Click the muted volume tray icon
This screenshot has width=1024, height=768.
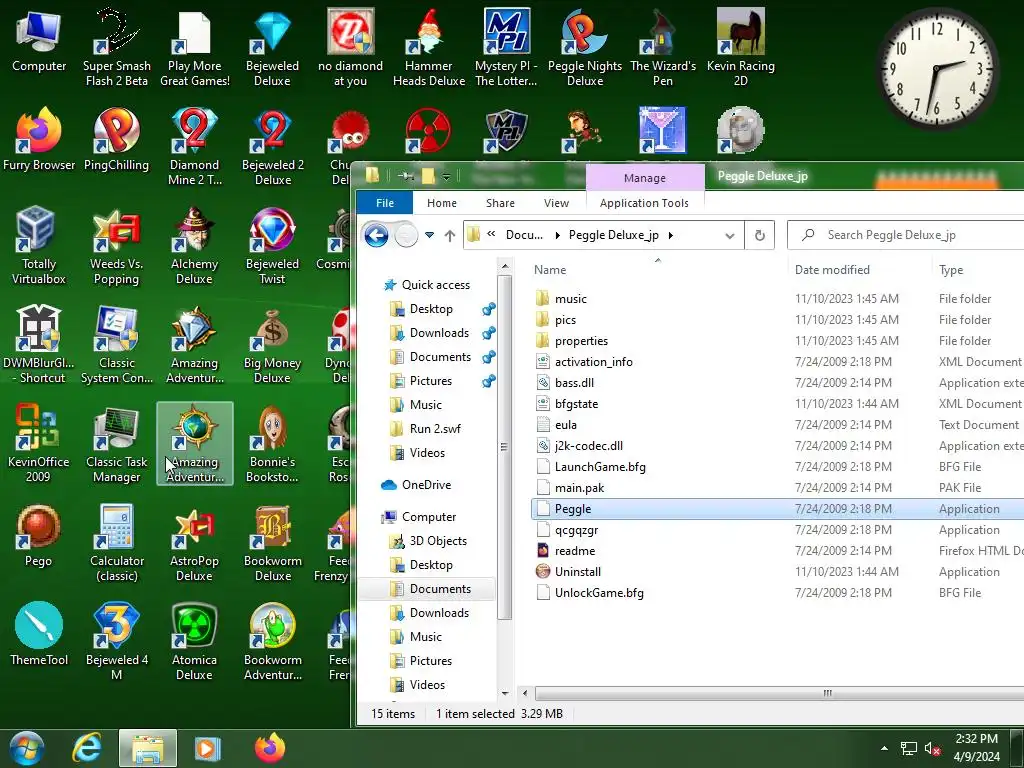[932, 749]
